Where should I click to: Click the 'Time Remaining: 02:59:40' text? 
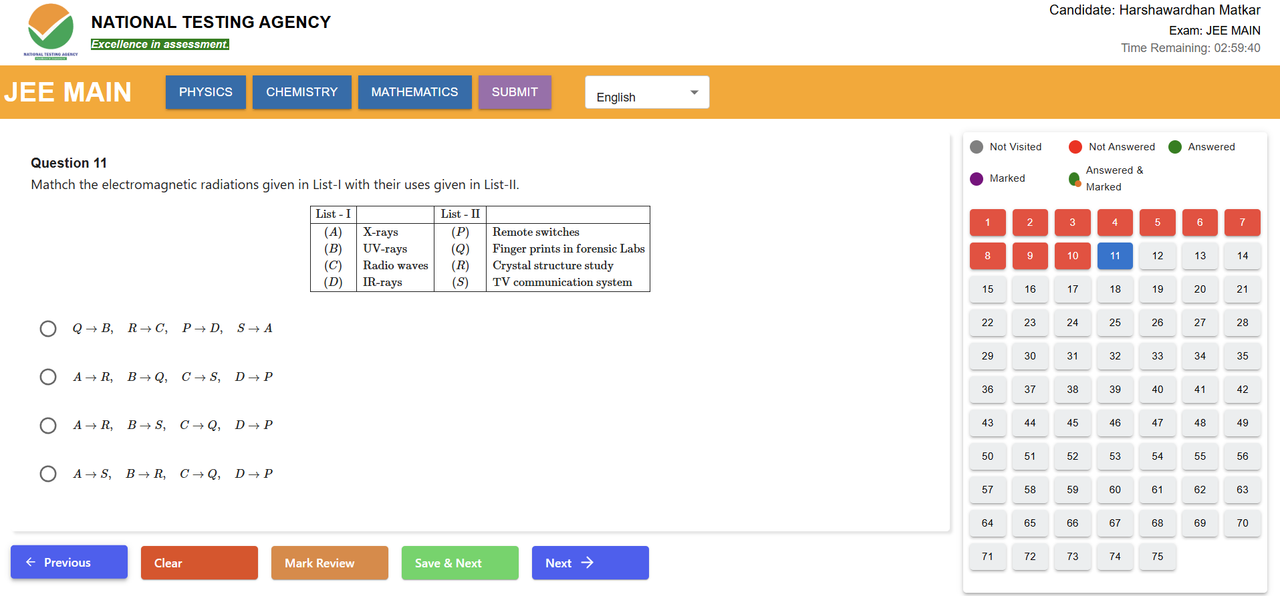[x=1191, y=48]
